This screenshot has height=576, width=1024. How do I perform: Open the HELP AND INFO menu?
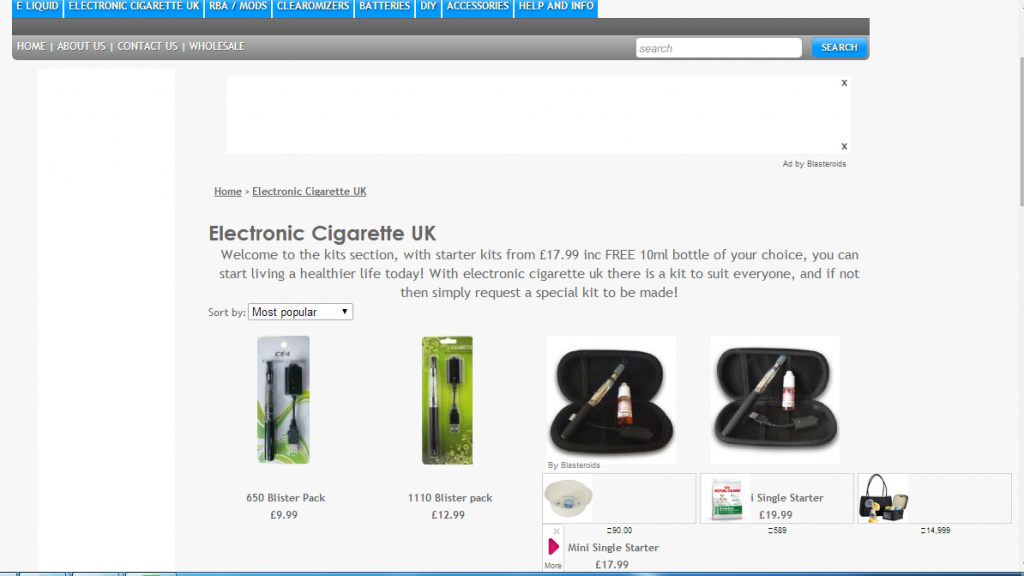[556, 7]
